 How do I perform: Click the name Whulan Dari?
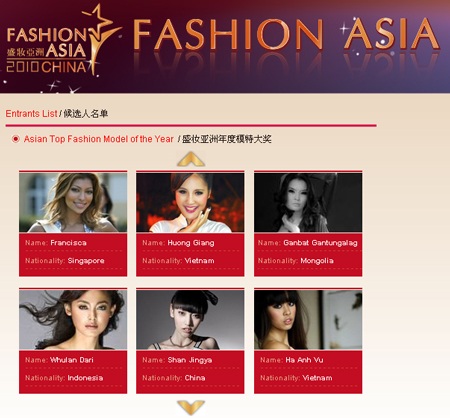tap(72, 360)
